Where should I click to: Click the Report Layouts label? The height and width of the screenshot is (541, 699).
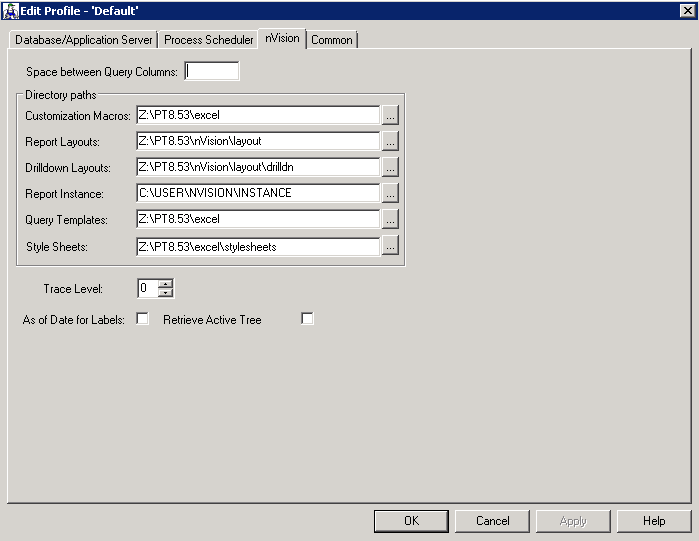pos(62,142)
